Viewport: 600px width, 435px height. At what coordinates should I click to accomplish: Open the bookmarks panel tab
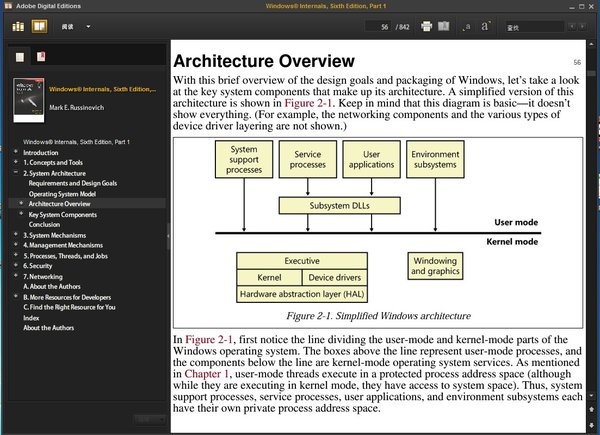[40, 58]
